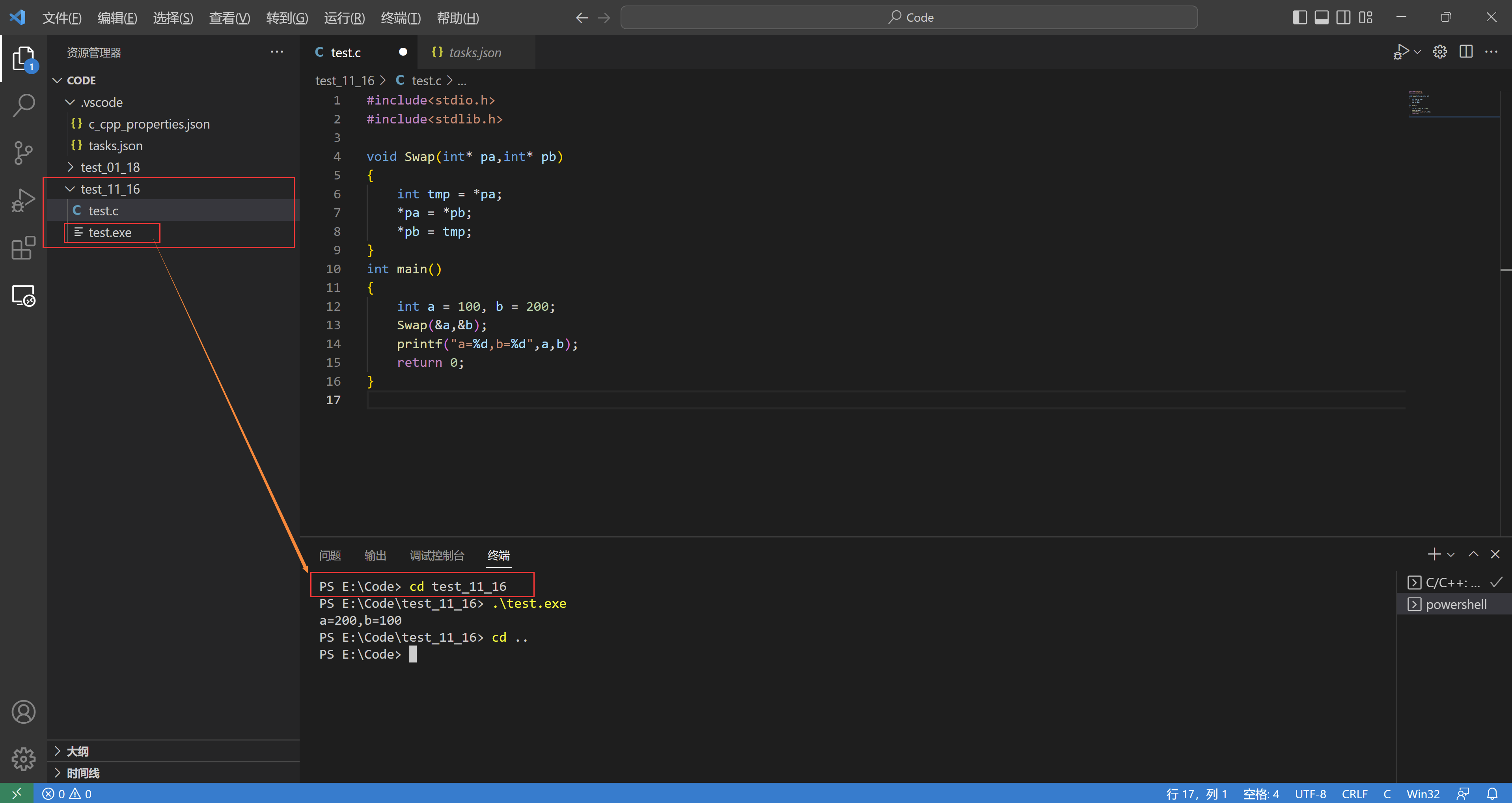Viewport: 1512px width, 803px height.
Task: Split the editor to the right
Action: (1465, 52)
